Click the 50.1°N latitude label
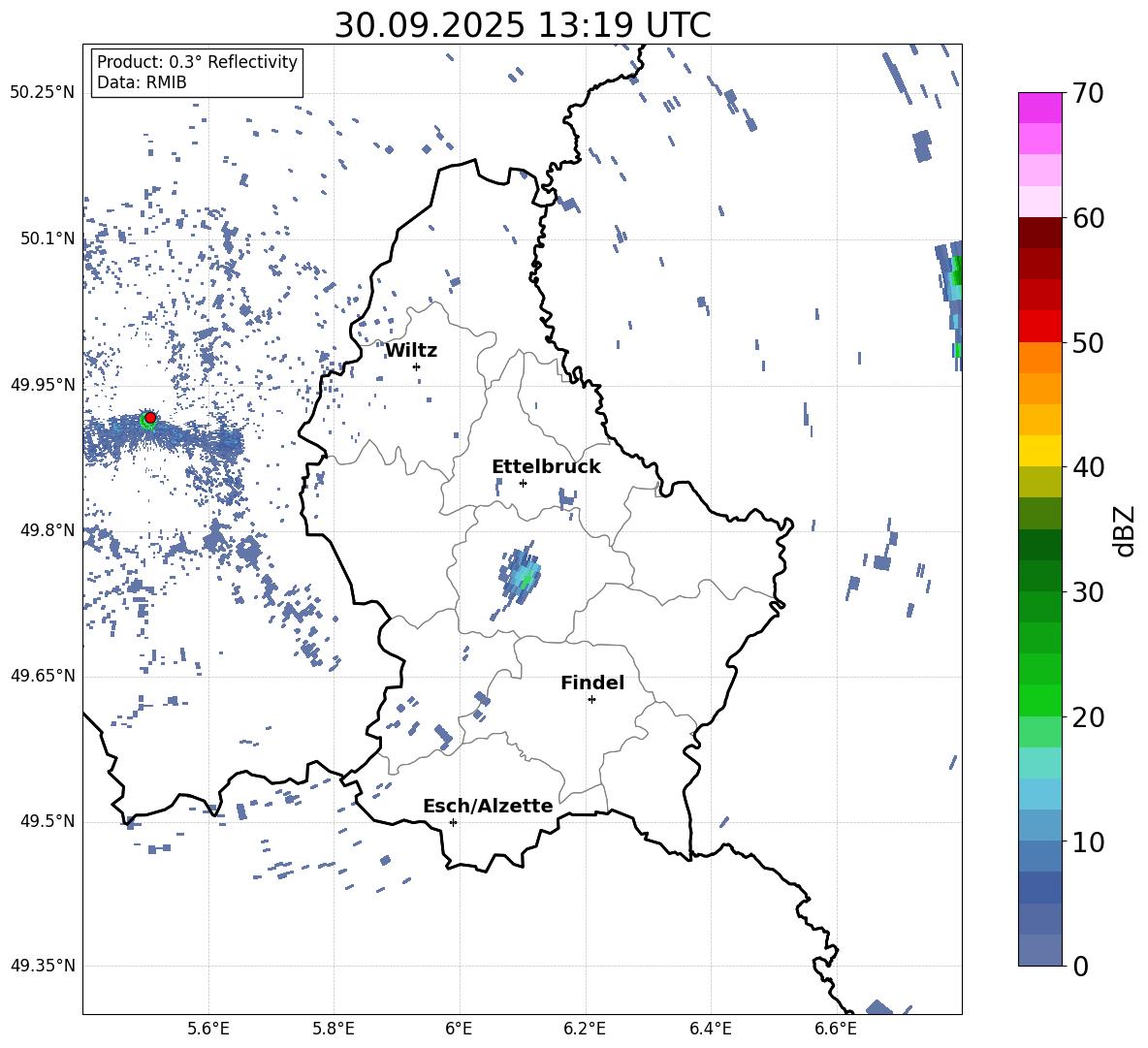This screenshot has height=1048, width=1148. point(47,239)
